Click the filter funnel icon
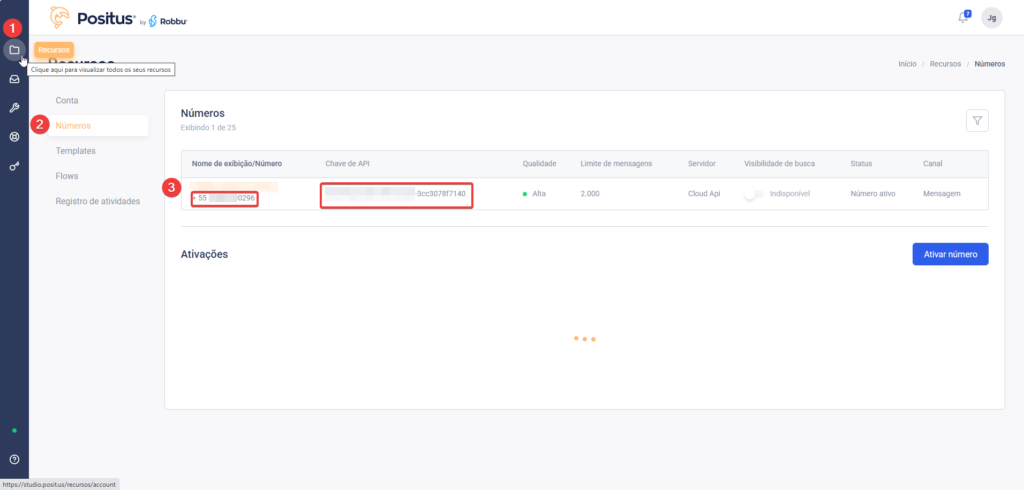The image size is (1024, 490). 977,121
